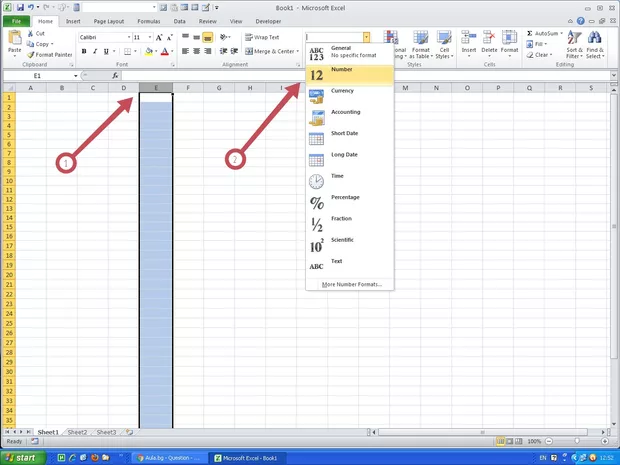
Task: Click the horizontal scrollbar thumb
Action: 482,432
